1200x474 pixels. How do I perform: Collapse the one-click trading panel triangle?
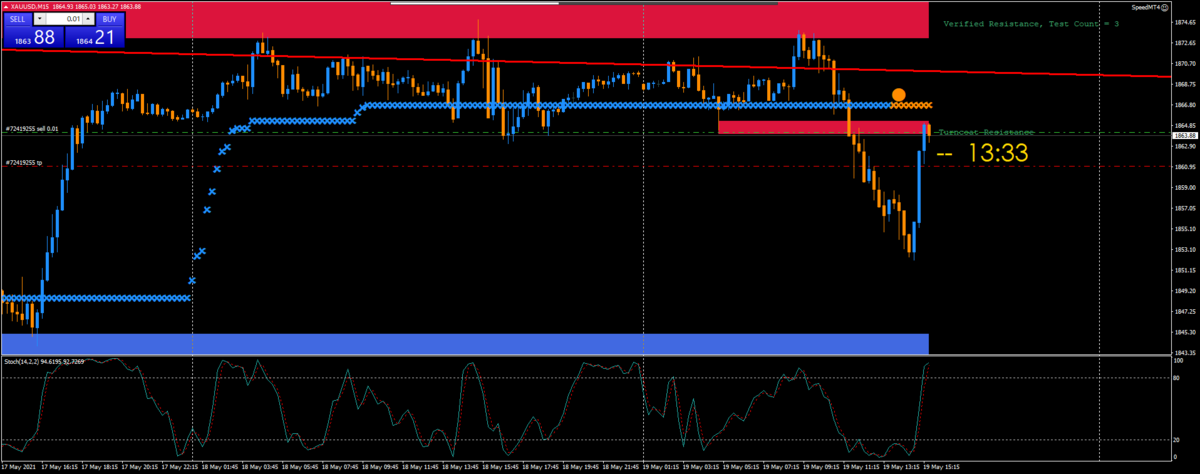[4, 7]
